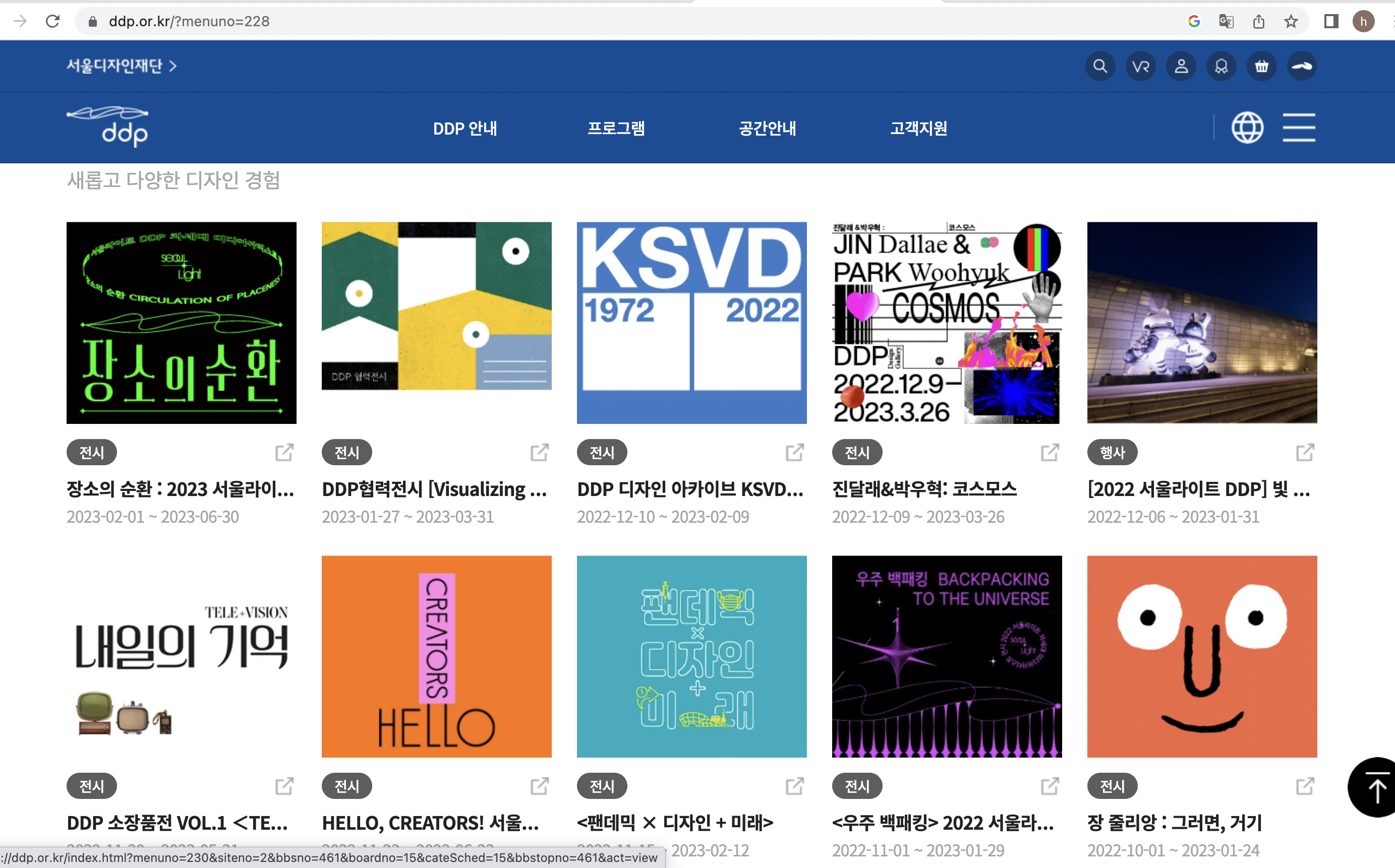The image size is (1395, 868).
Task: Click the share icon in address bar
Action: [x=1258, y=22]
